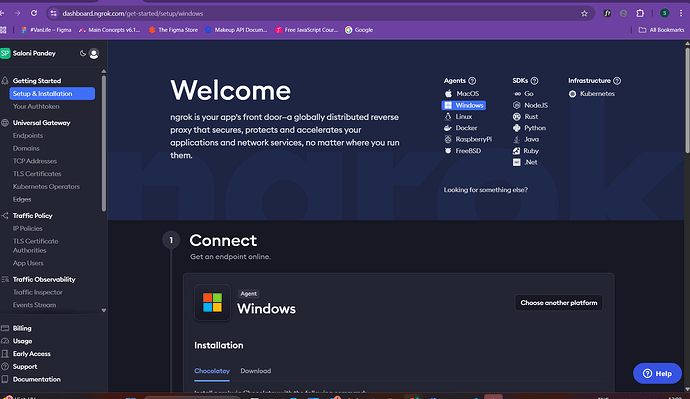Image resolution: width=690 pixels, height=399 pixels.
Task: Open the blue Help button
Action: (657, 373)
